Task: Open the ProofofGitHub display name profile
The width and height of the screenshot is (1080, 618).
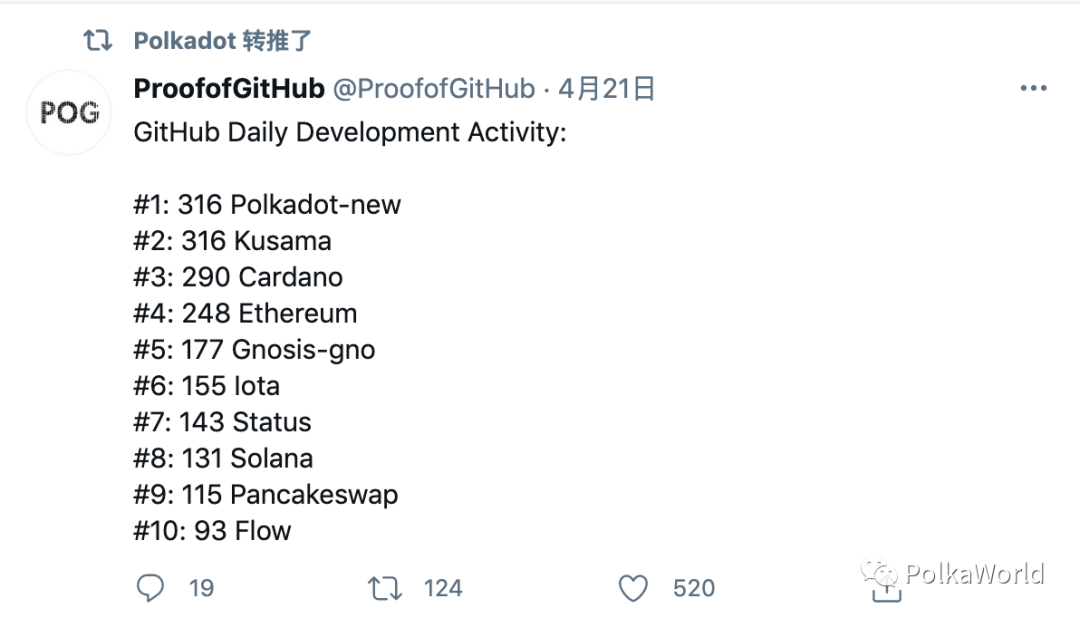Action: coord(229,89)
